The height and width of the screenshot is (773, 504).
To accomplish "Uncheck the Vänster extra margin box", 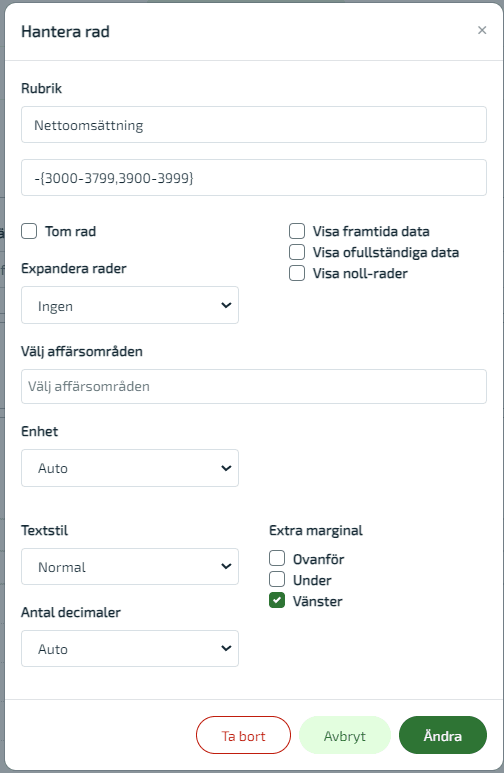I will click(277, 600).
